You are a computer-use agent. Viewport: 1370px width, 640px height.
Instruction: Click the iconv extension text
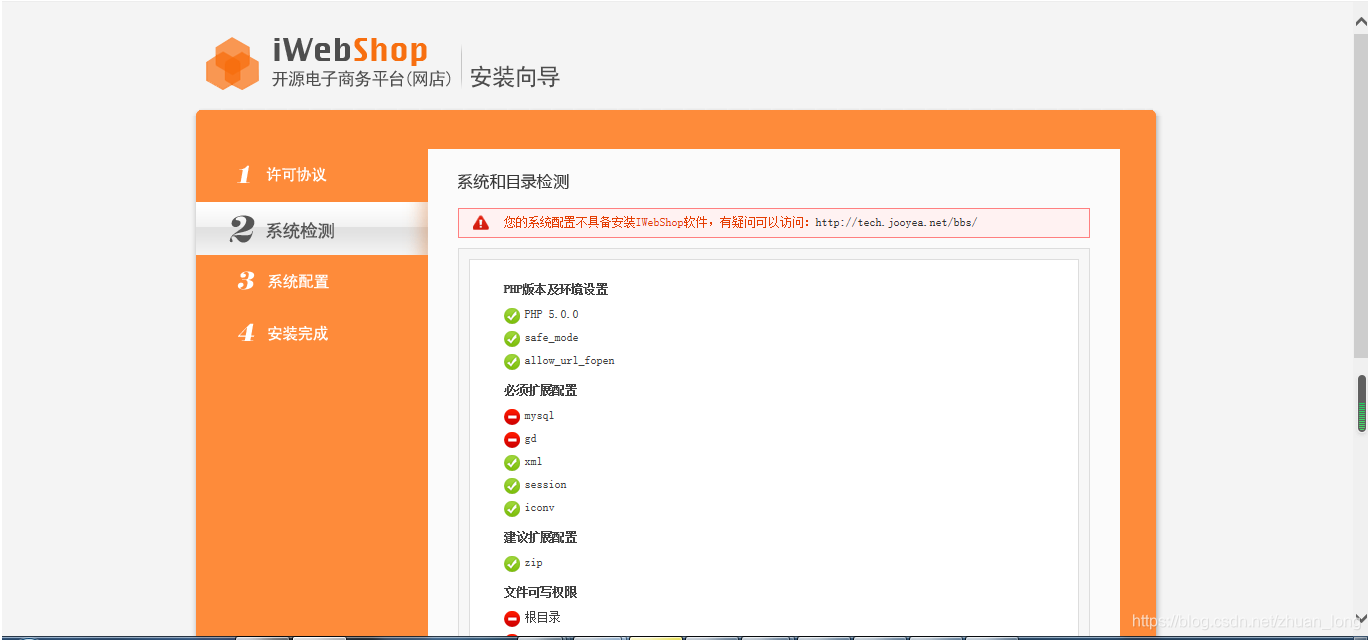539,508
